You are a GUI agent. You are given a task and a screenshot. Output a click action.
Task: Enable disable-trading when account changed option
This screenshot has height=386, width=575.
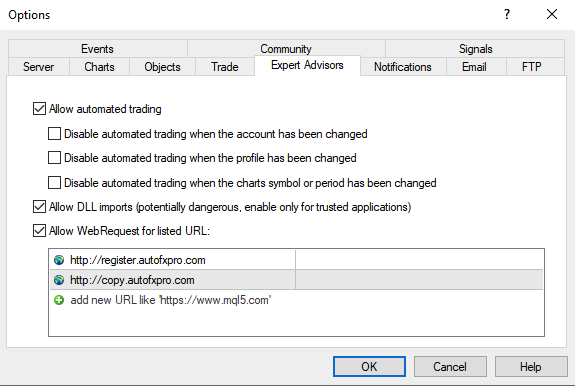point(54,134)
